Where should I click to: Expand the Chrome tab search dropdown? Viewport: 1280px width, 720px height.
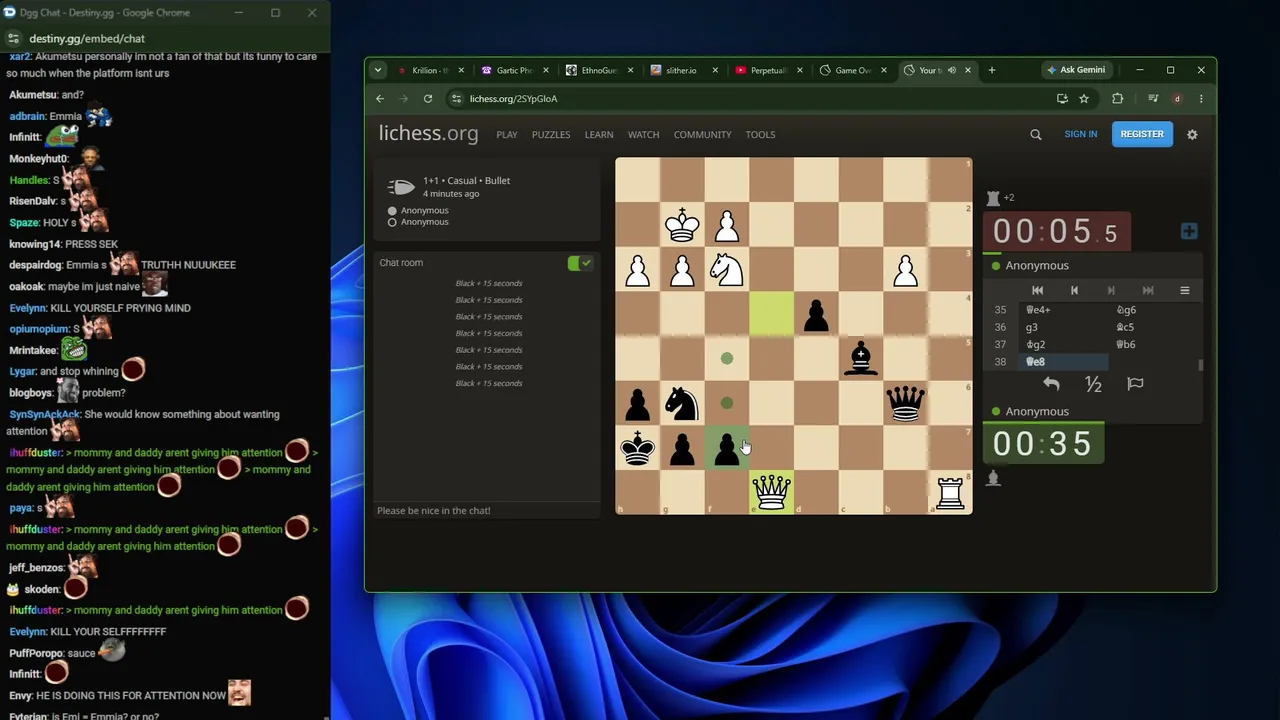click(x=377, y=70)
